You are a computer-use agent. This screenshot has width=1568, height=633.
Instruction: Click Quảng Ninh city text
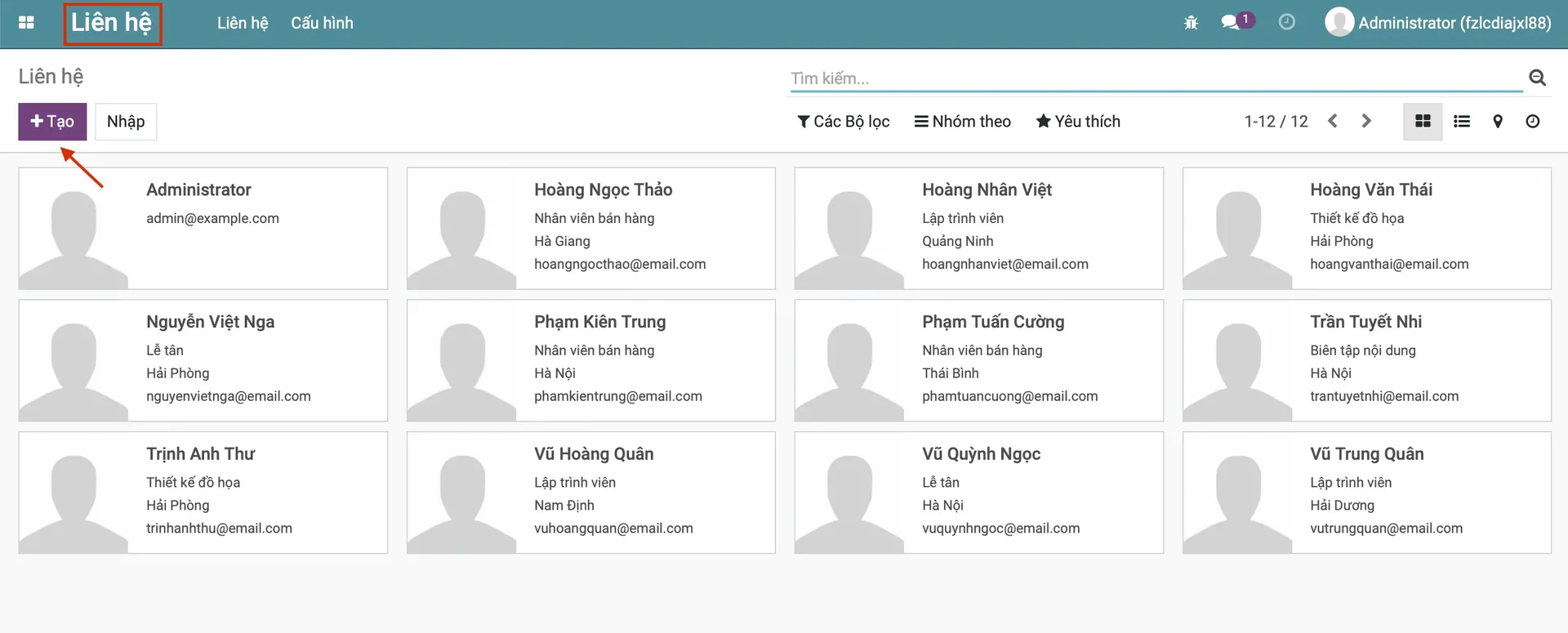[958, 241]
